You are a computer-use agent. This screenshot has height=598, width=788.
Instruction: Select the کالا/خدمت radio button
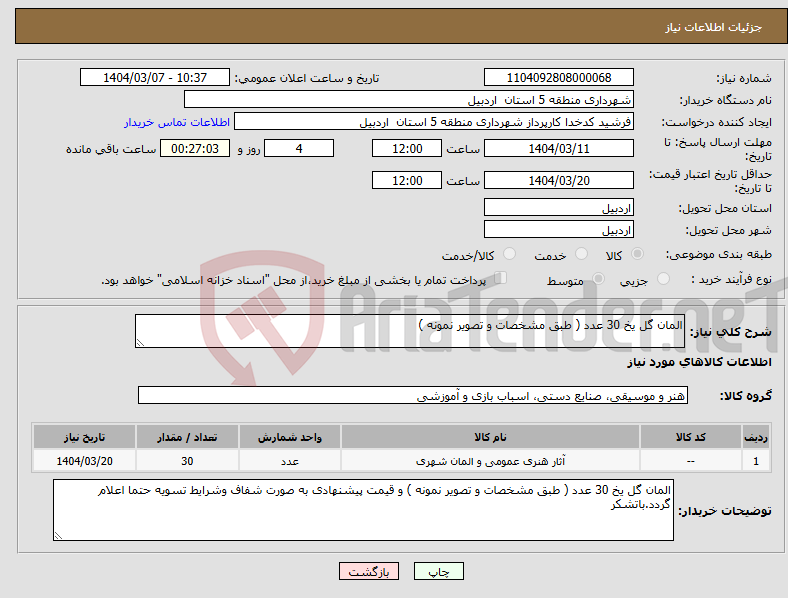click(x=509, y=254)
